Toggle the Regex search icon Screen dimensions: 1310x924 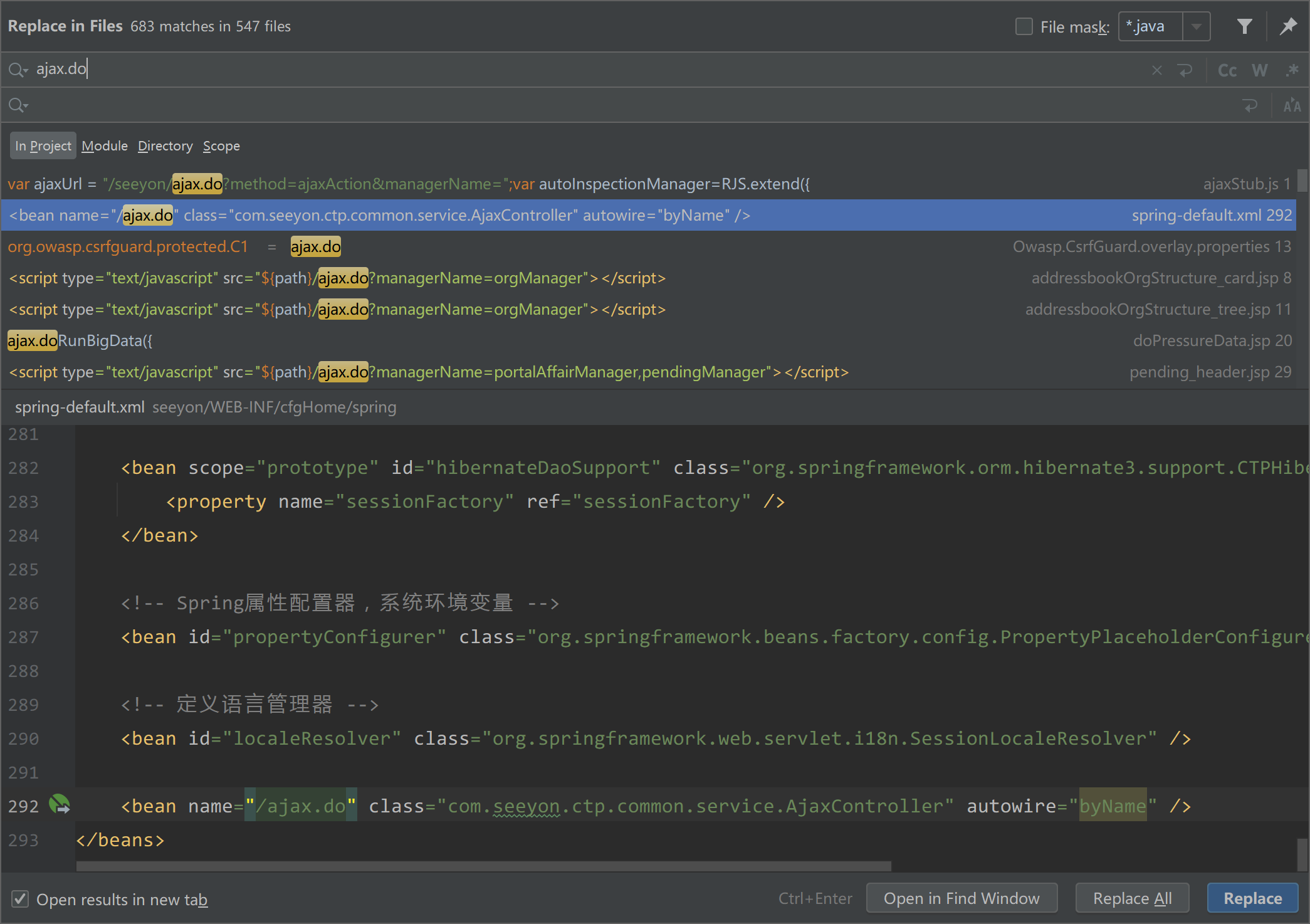1291,70
